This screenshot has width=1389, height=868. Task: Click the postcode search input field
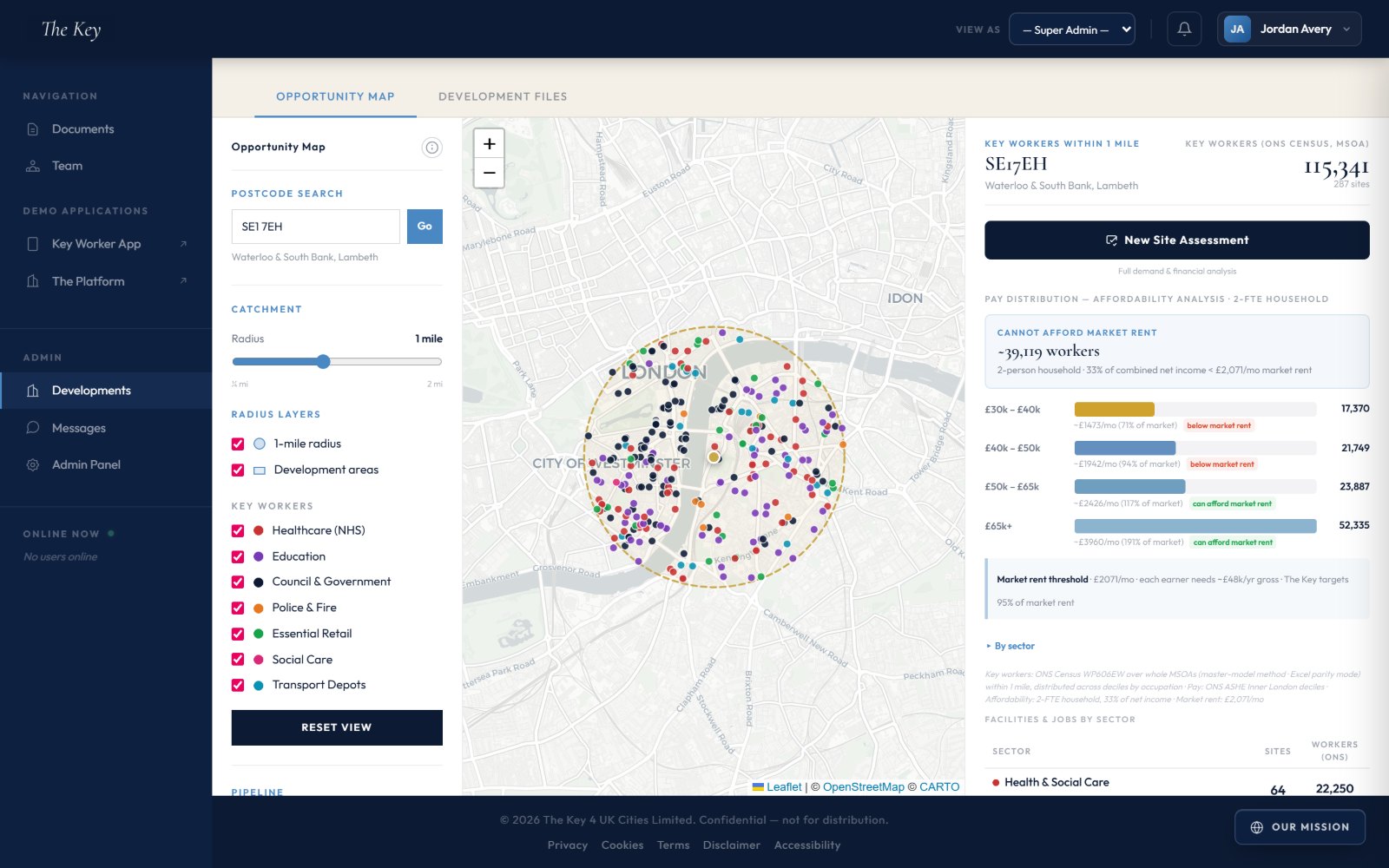point(316,227)
